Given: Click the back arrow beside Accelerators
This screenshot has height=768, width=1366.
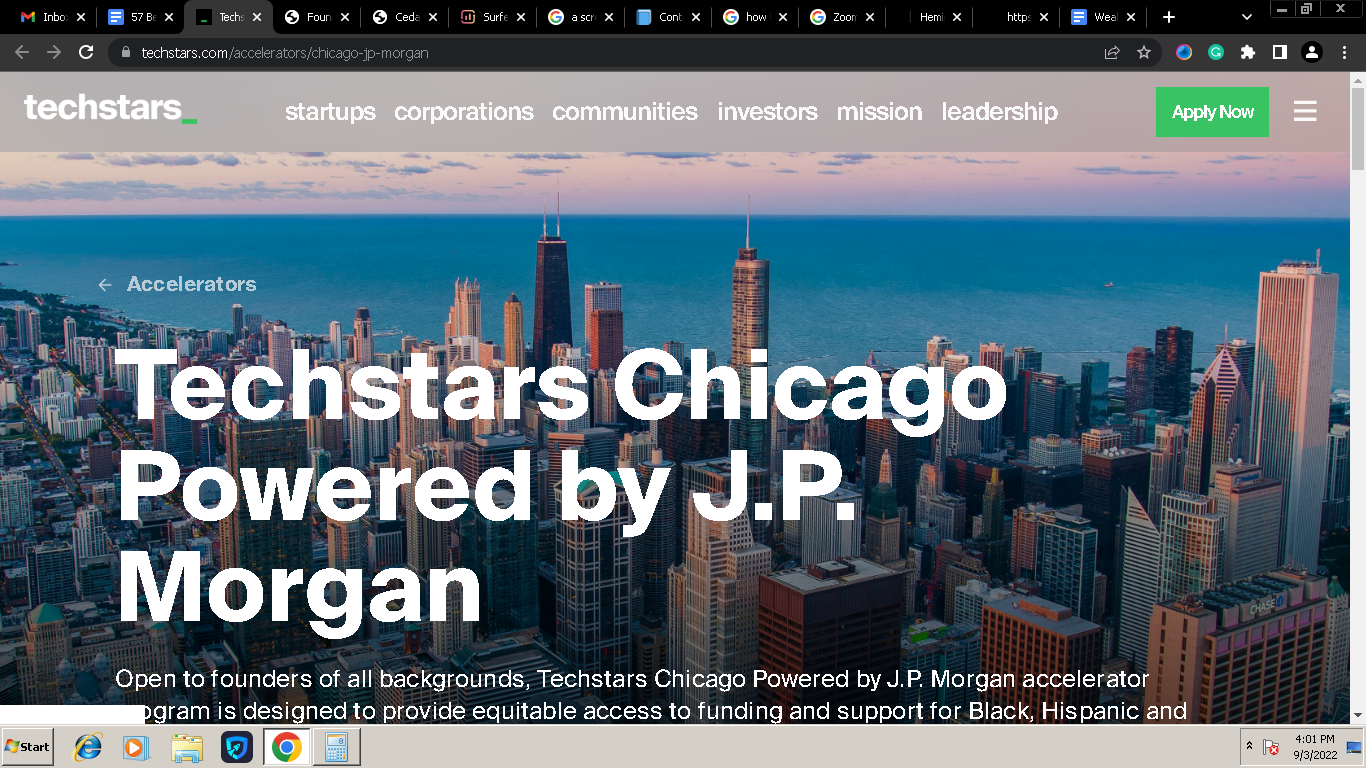Looking at the screenshot, I should [x=104, y=285].
